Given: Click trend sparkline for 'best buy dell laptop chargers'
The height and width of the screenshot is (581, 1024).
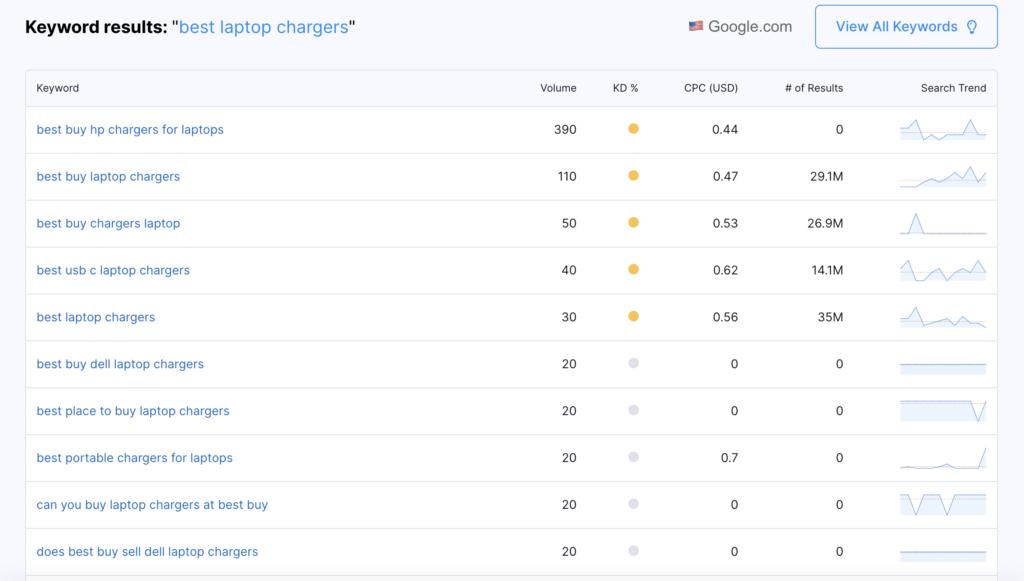Looking at the screenshot, I should [943, 368].
